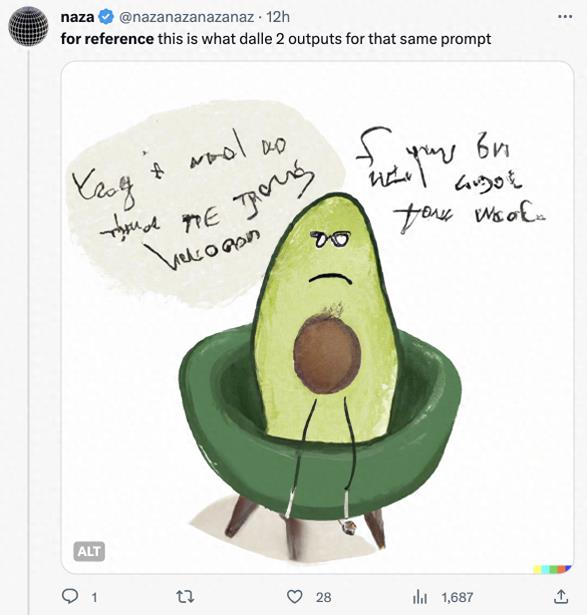The width and height of the screenshot is (587, 615).
Task: Click the view count 1,687
Action: click(x=457, y=597)
